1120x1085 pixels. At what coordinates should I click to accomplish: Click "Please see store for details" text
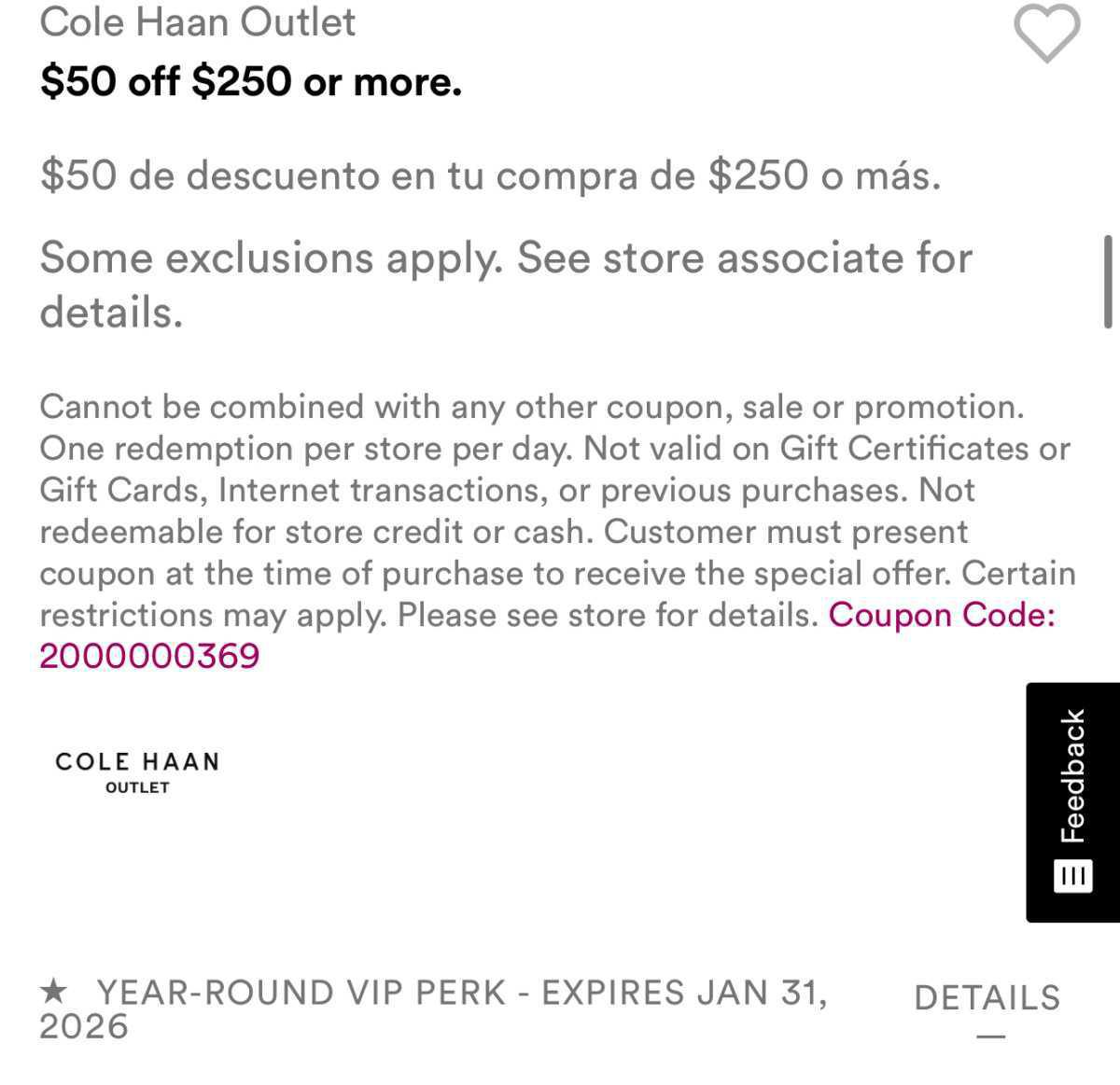(608, 615)
